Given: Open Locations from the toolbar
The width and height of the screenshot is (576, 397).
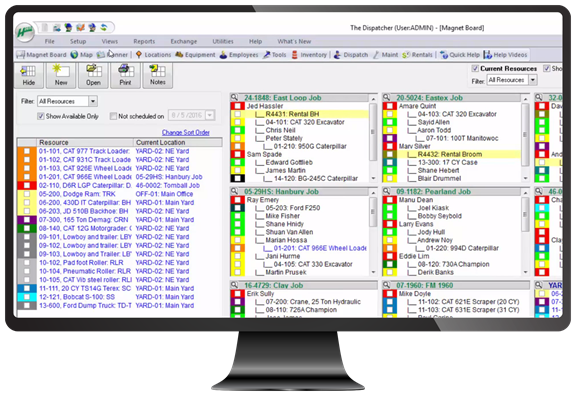Looking at the screenshot, I should pos(153,55).
